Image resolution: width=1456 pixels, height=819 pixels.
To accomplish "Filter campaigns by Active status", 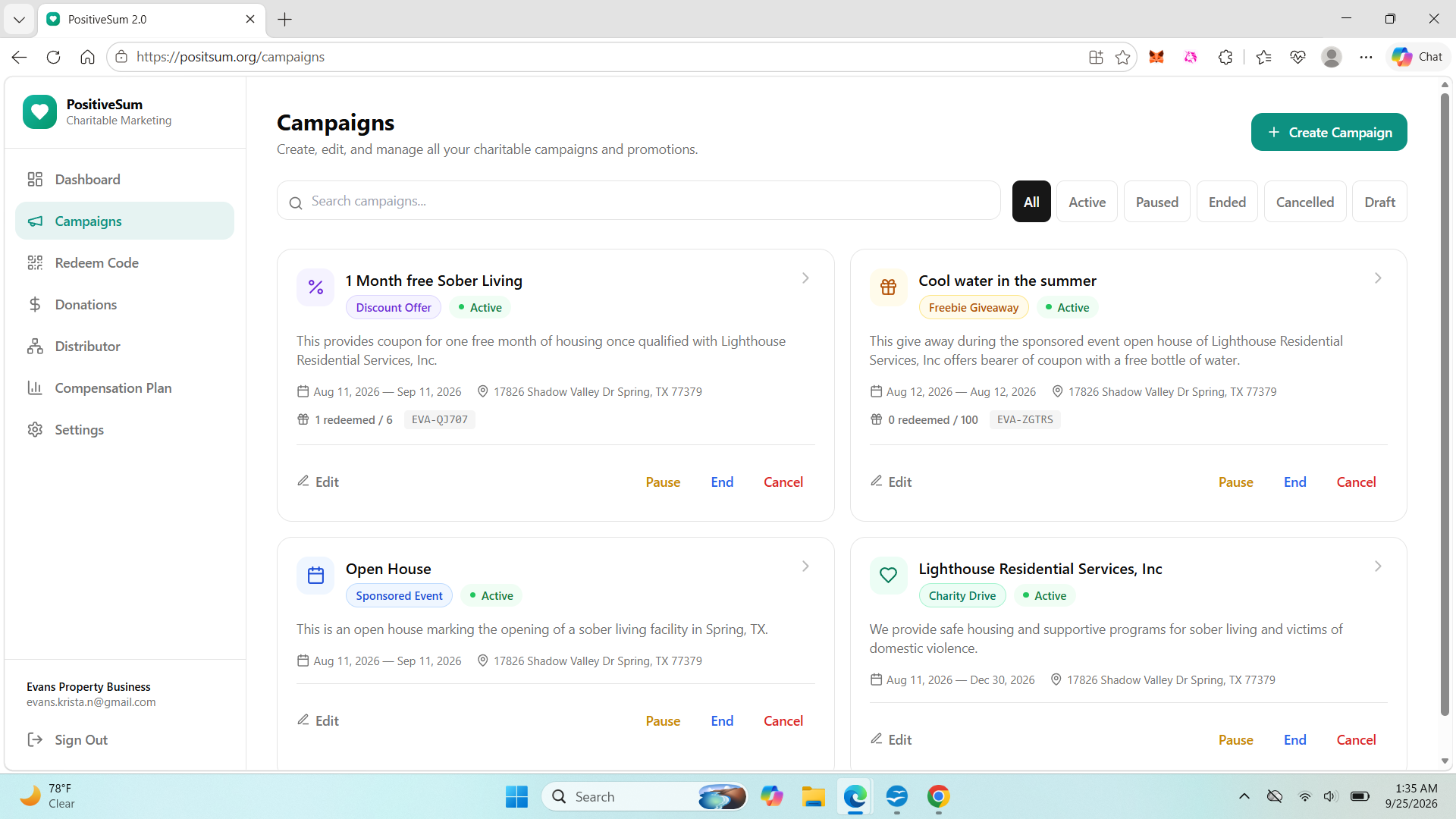I will coord(1087,202).
